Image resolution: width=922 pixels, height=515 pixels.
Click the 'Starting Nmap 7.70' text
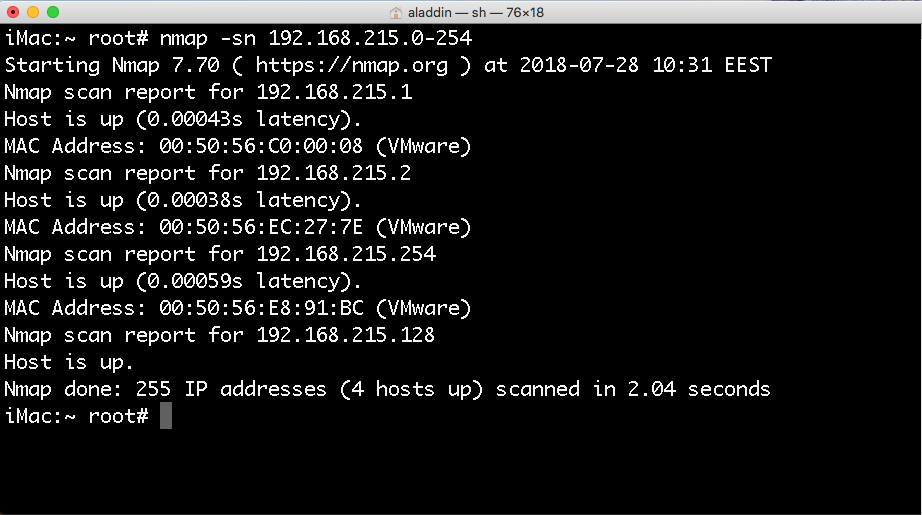click(x=112, y=65)
